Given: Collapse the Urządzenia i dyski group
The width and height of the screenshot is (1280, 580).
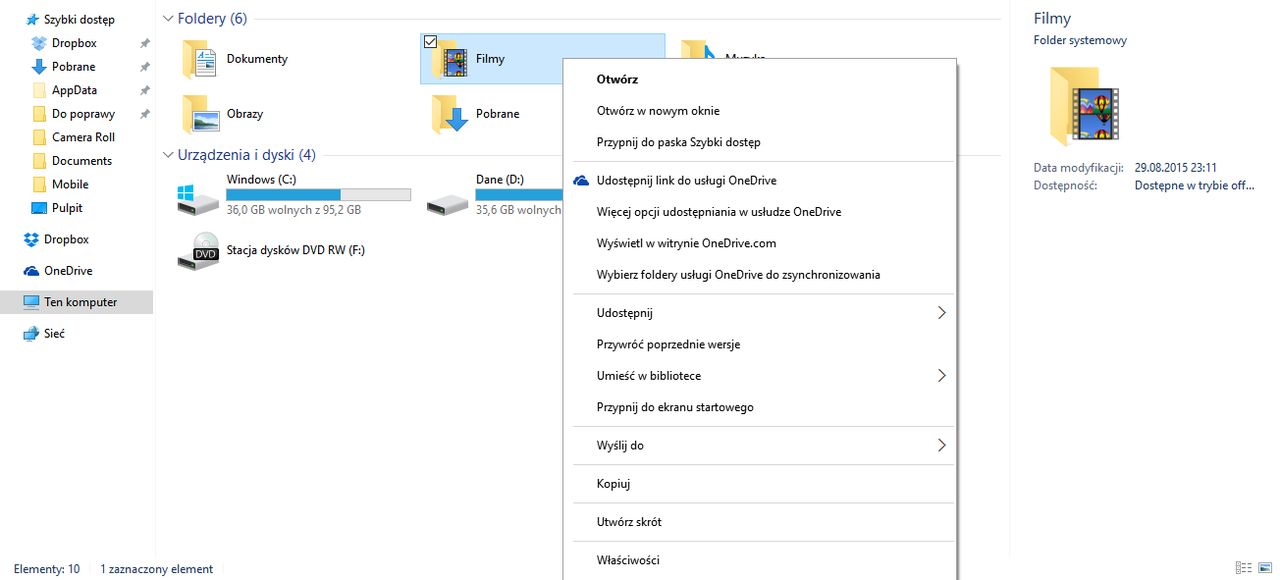Looking at the screenshot, I should pyautogui.click(x=167, y=155).
